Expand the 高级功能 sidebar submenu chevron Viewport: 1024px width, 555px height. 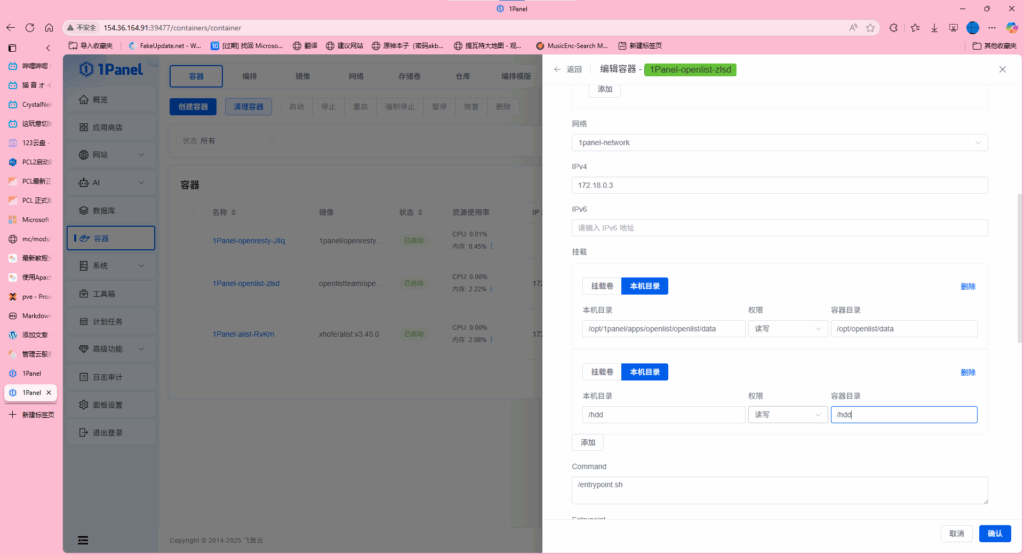click(x=141, y=349)
